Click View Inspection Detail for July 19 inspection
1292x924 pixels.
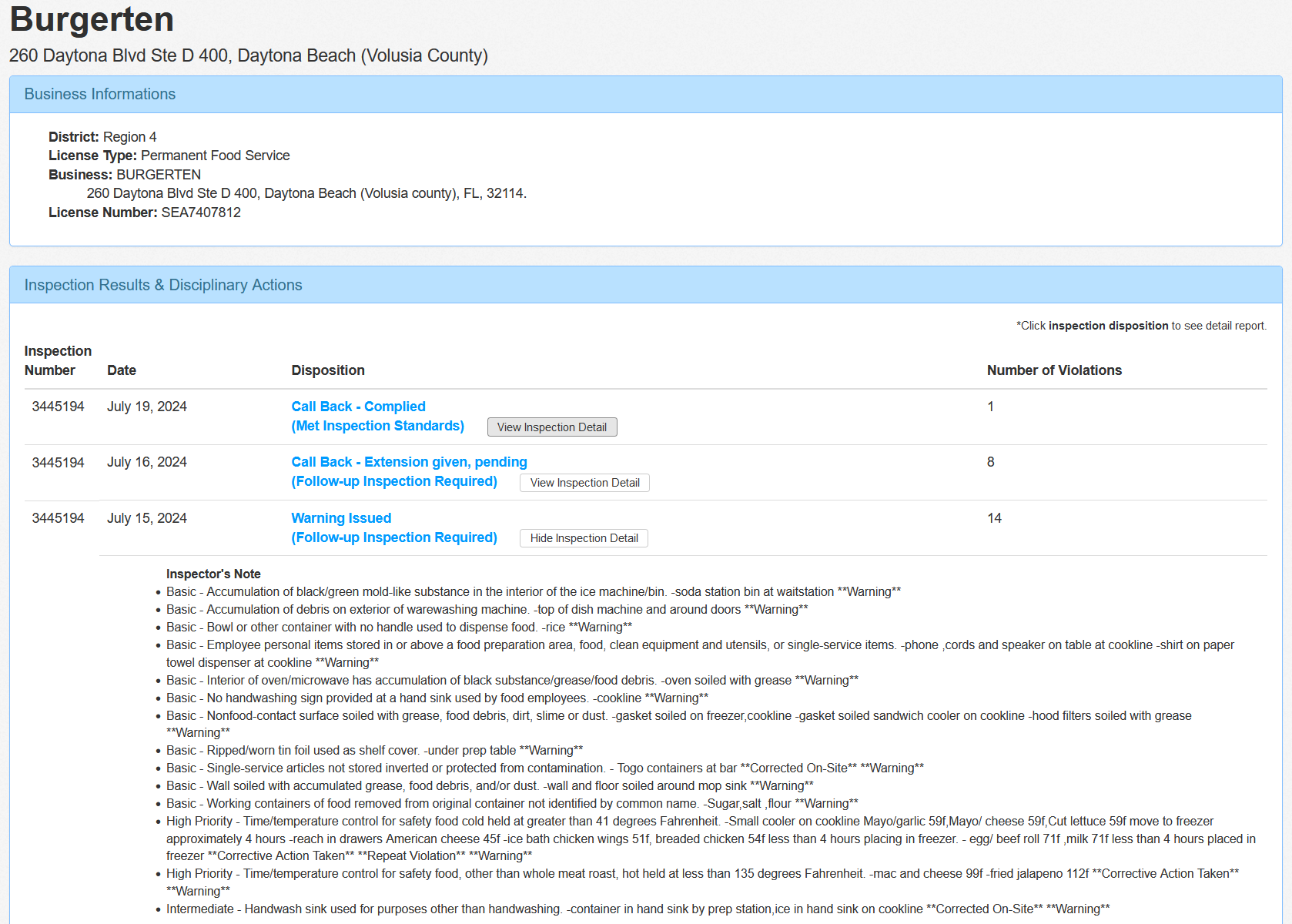click(551, 427)
